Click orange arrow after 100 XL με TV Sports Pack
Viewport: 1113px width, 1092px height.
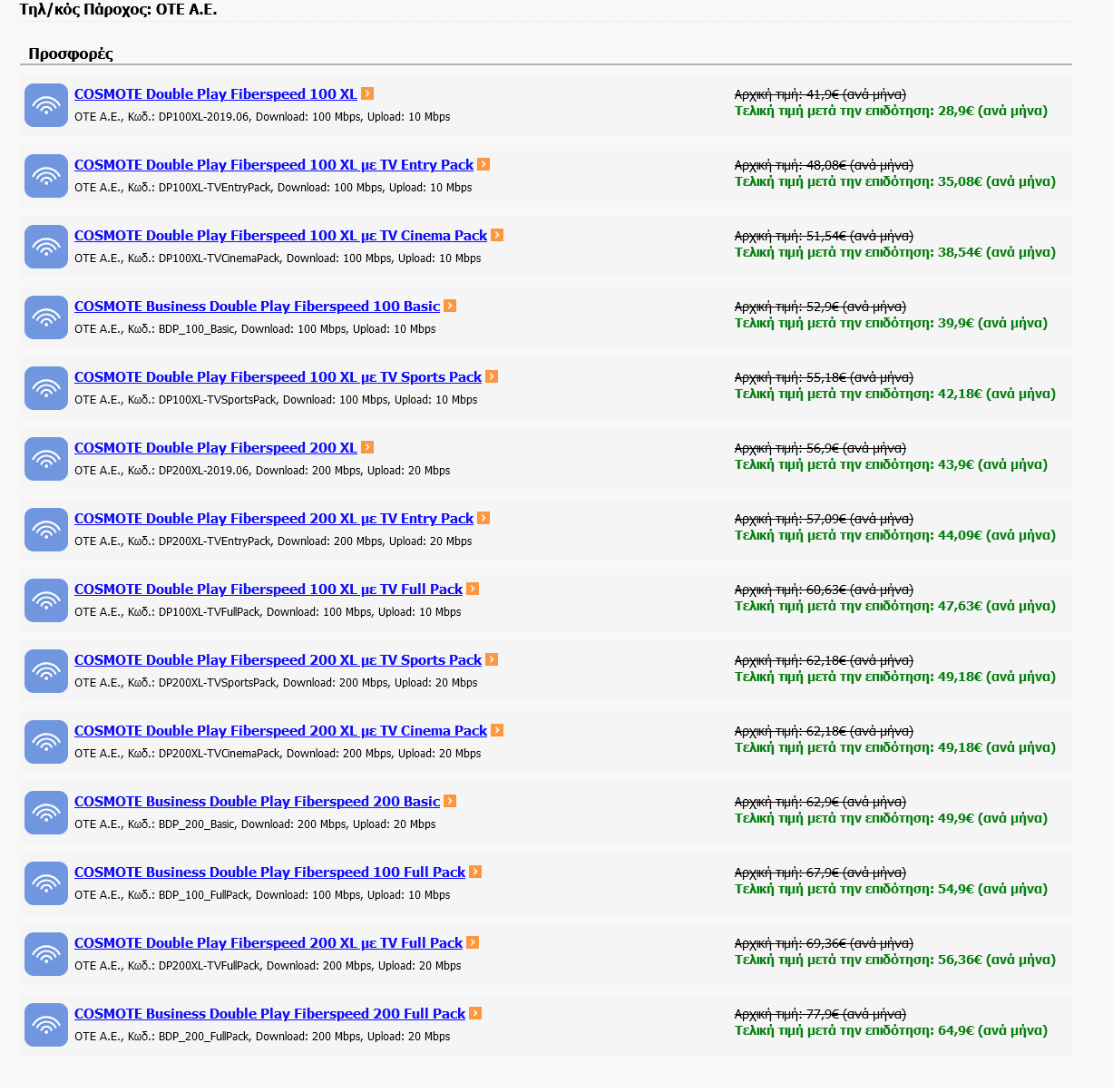pos(492,376)
